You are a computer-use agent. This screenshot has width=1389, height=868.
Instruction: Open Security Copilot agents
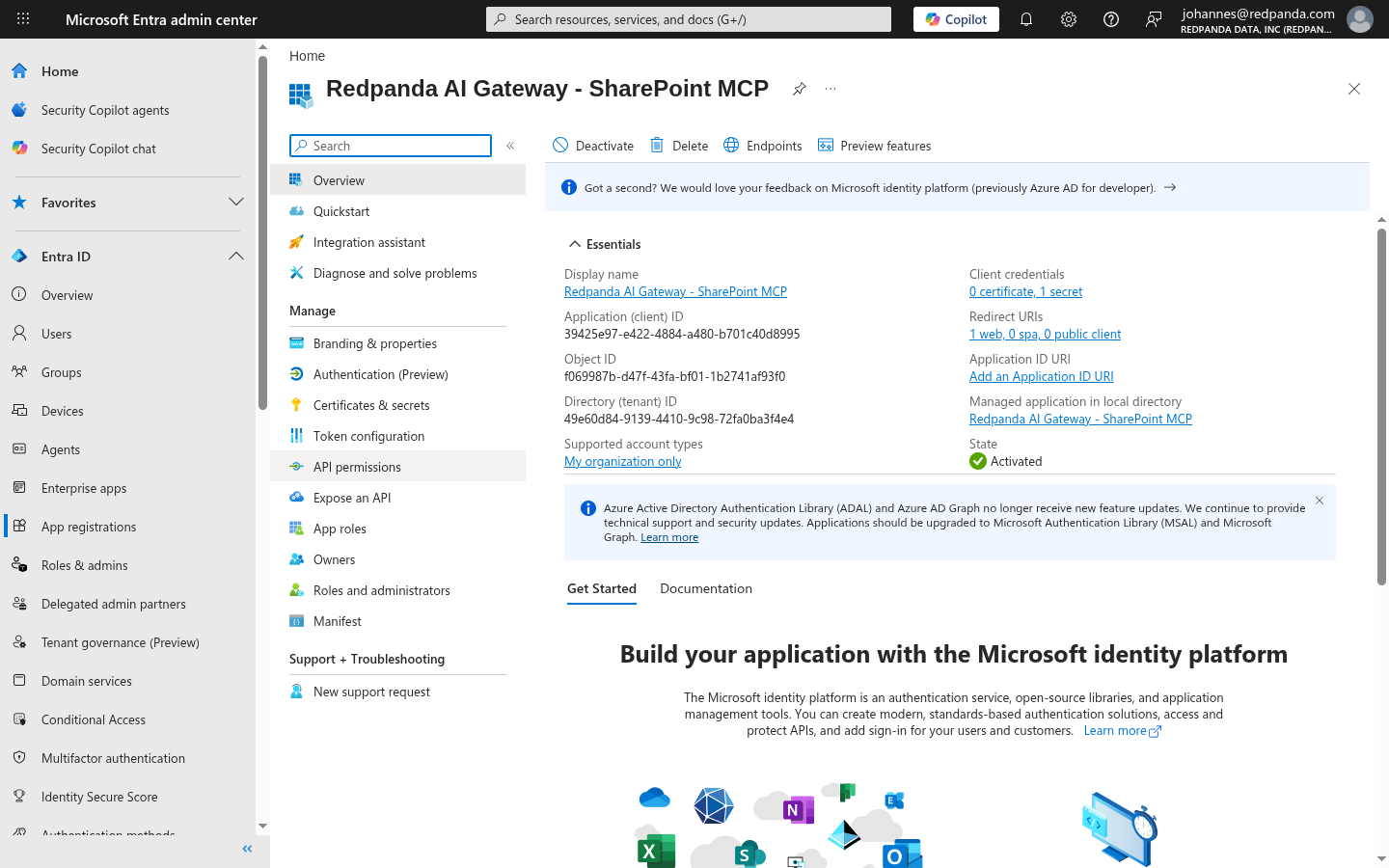pos(127,110)
